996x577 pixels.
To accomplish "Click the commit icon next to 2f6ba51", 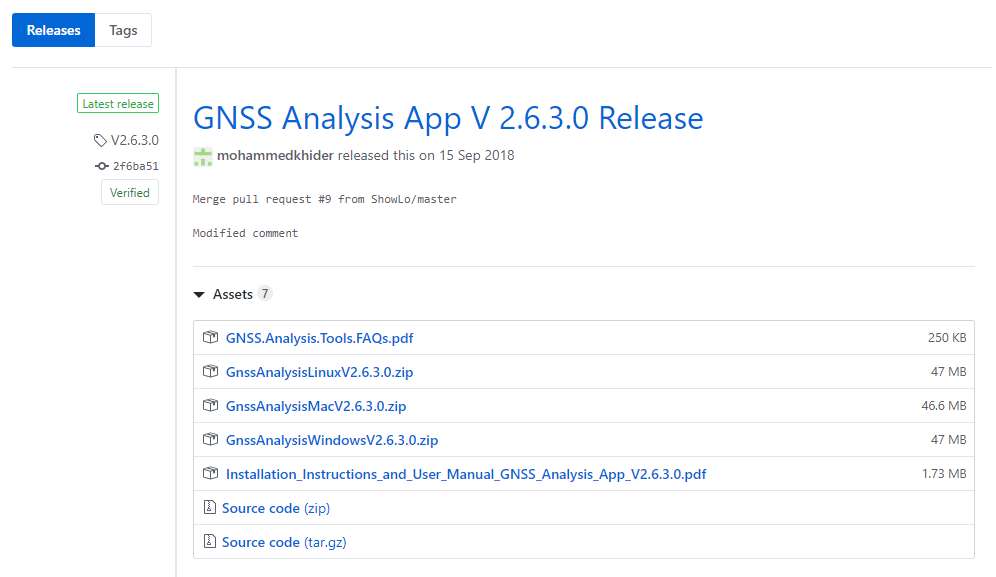I will click(x=101, y=166).
